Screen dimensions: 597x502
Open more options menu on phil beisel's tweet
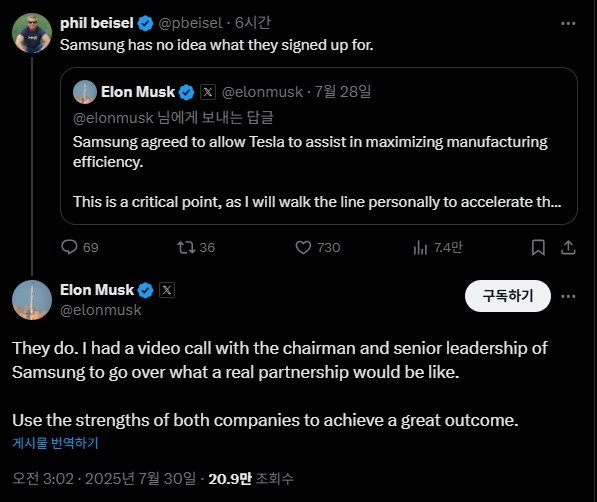(568, 24)
